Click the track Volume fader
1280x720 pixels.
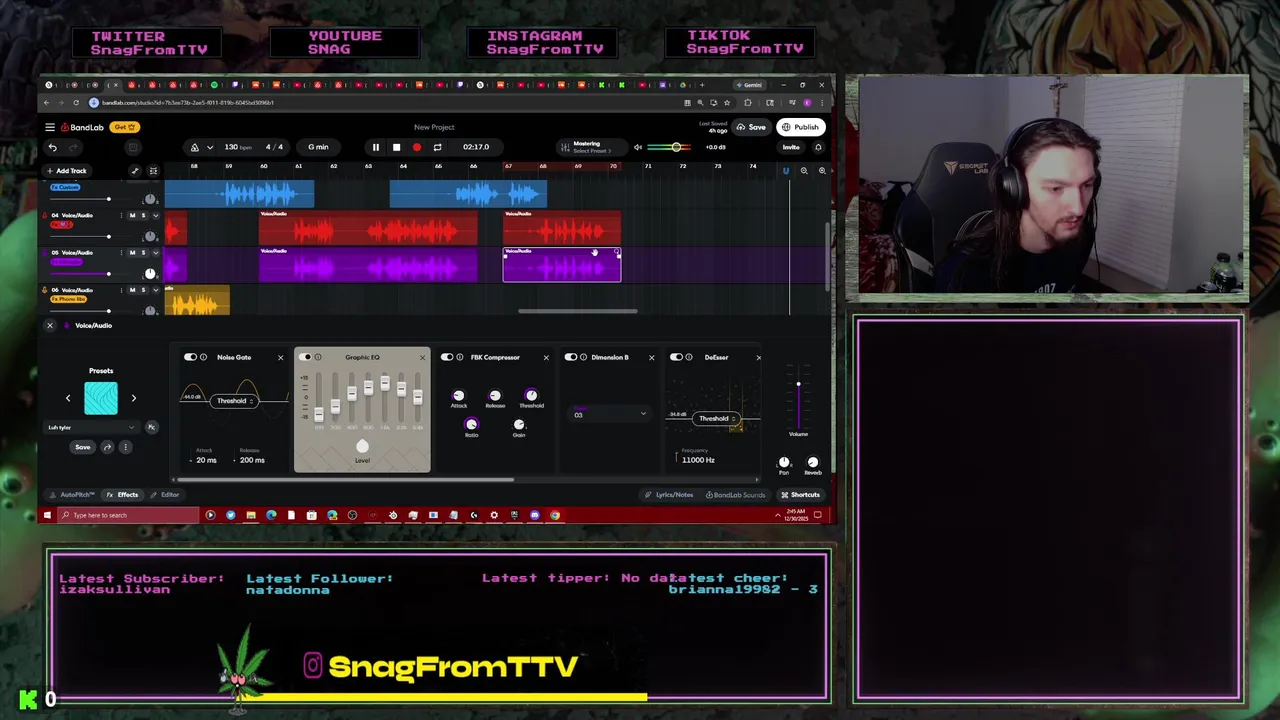[x=798, y=384]
